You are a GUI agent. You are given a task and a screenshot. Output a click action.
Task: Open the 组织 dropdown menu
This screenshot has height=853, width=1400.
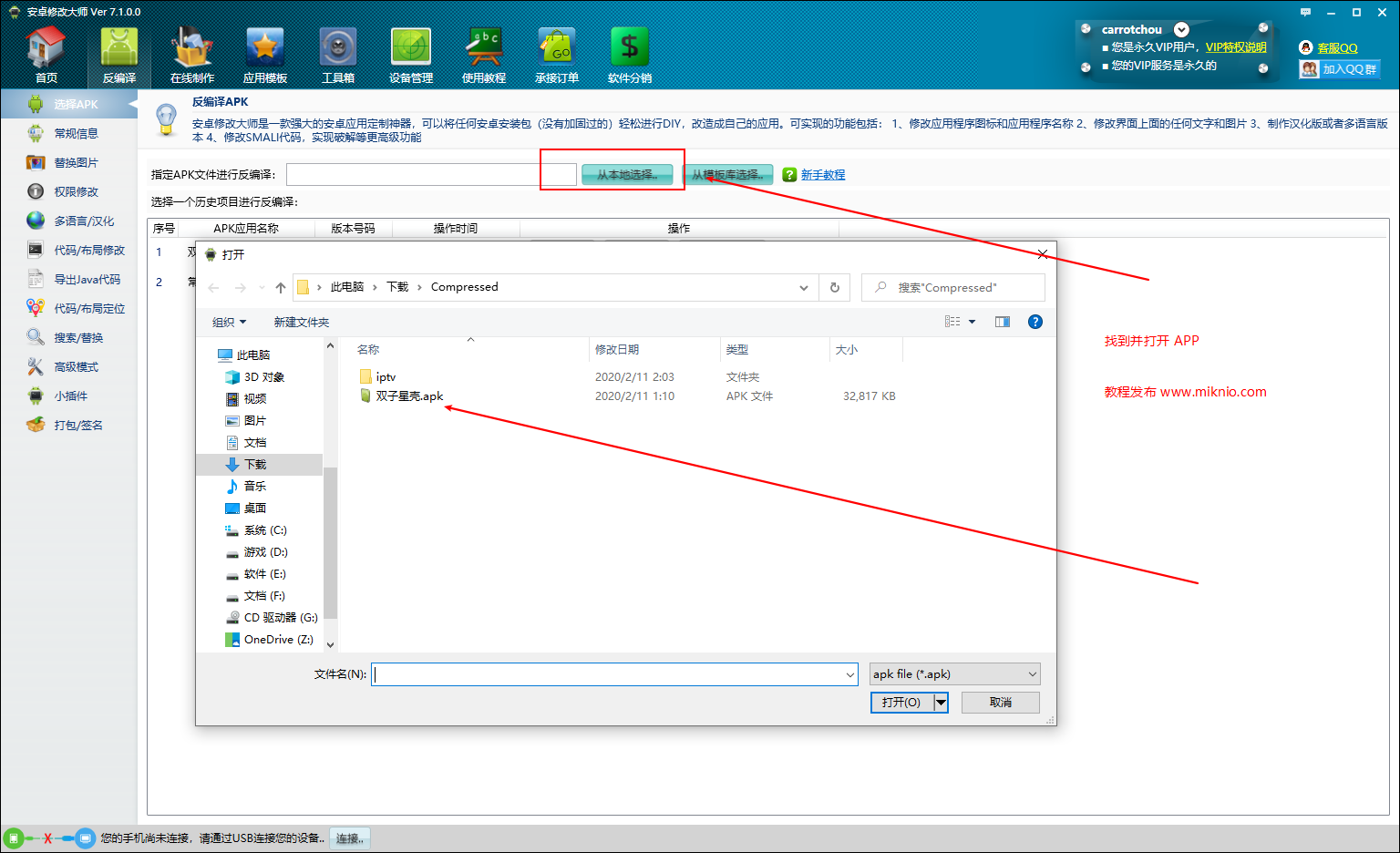(229, 322)
